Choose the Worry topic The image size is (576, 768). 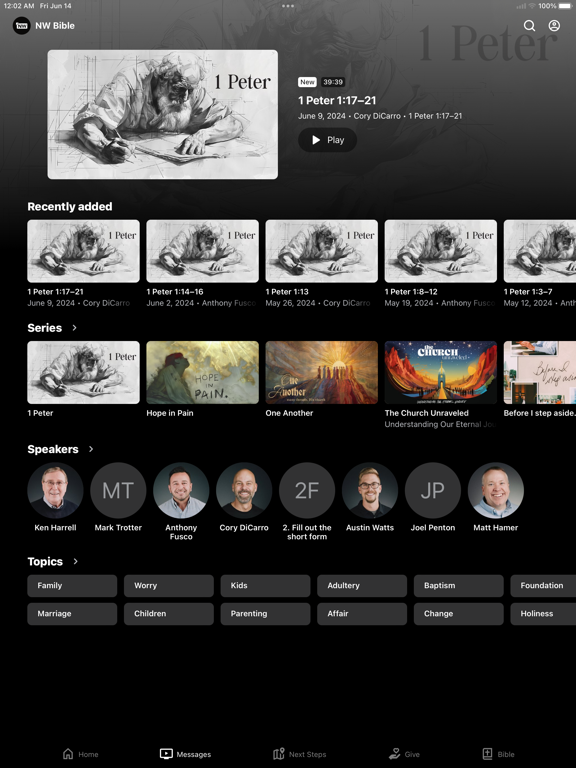(x=168, y=585)
